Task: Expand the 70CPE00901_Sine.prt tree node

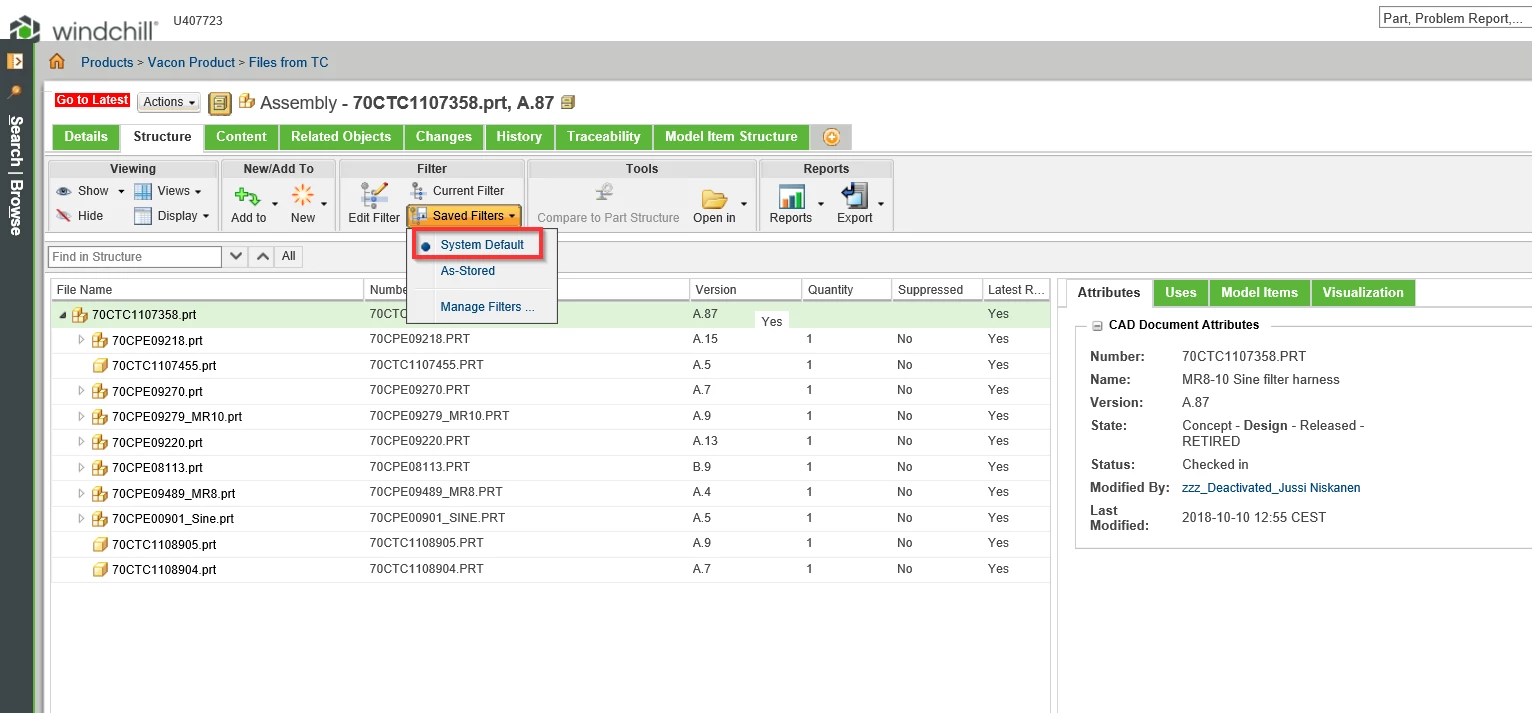Action: [82, 519]
